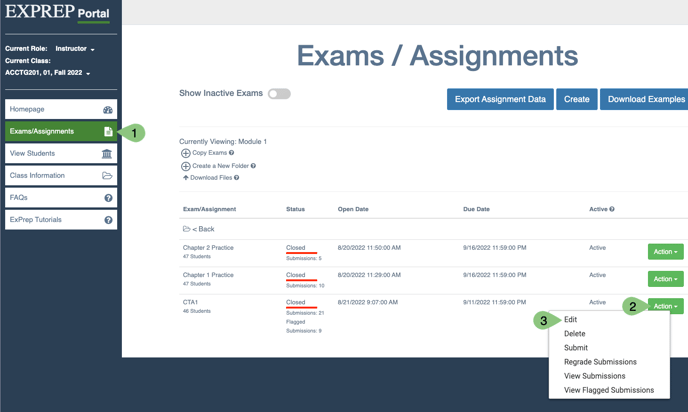This screenshot has width=688, height=412.
Task: Go to Homepage in the sidebar
Action: click(x=61, y=109)
